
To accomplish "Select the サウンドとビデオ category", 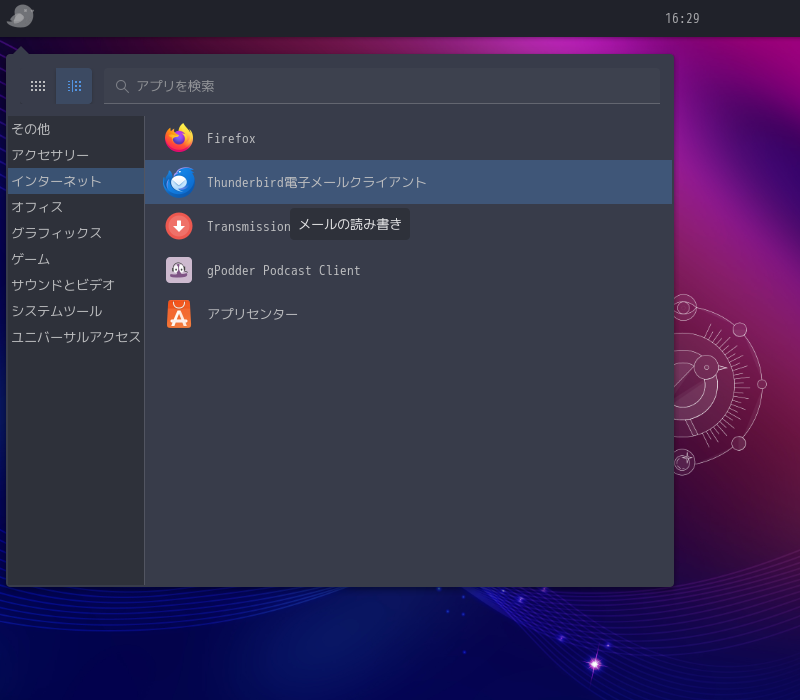I will (x=76, y=285).
